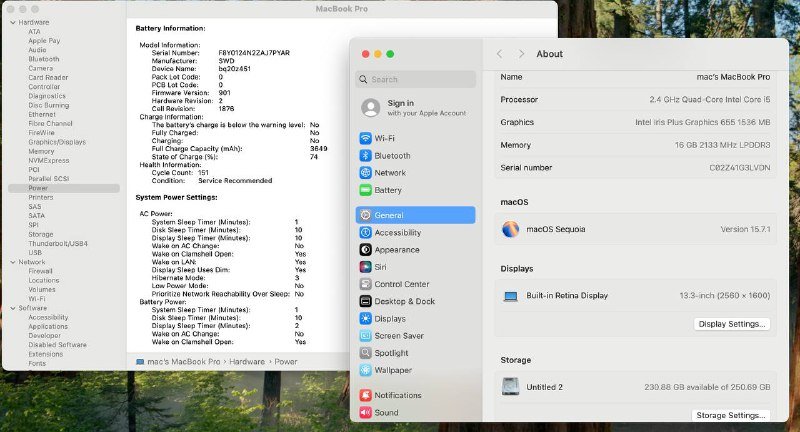Go forward using the right chevron in About
The width and height of the screenshot is (800, 432).
(x=521, y=54)
